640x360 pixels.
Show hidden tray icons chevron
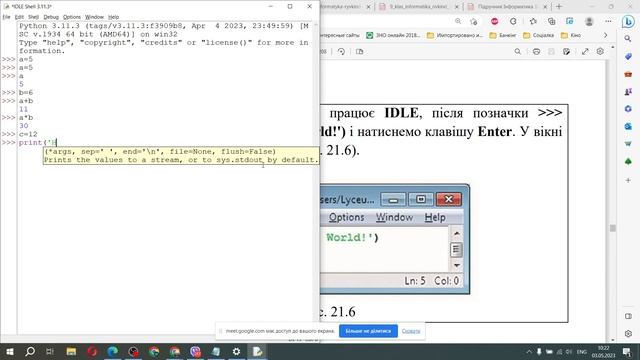(529, 351)
